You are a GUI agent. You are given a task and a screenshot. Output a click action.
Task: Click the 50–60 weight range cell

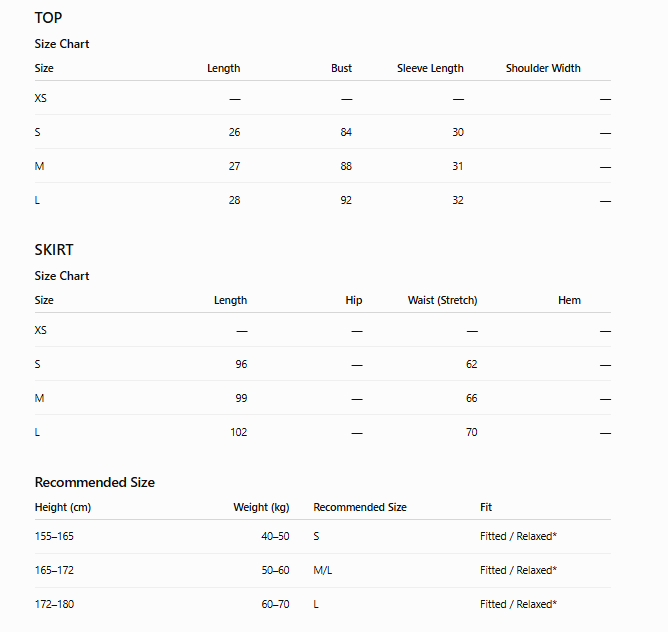tap(275, 570)
